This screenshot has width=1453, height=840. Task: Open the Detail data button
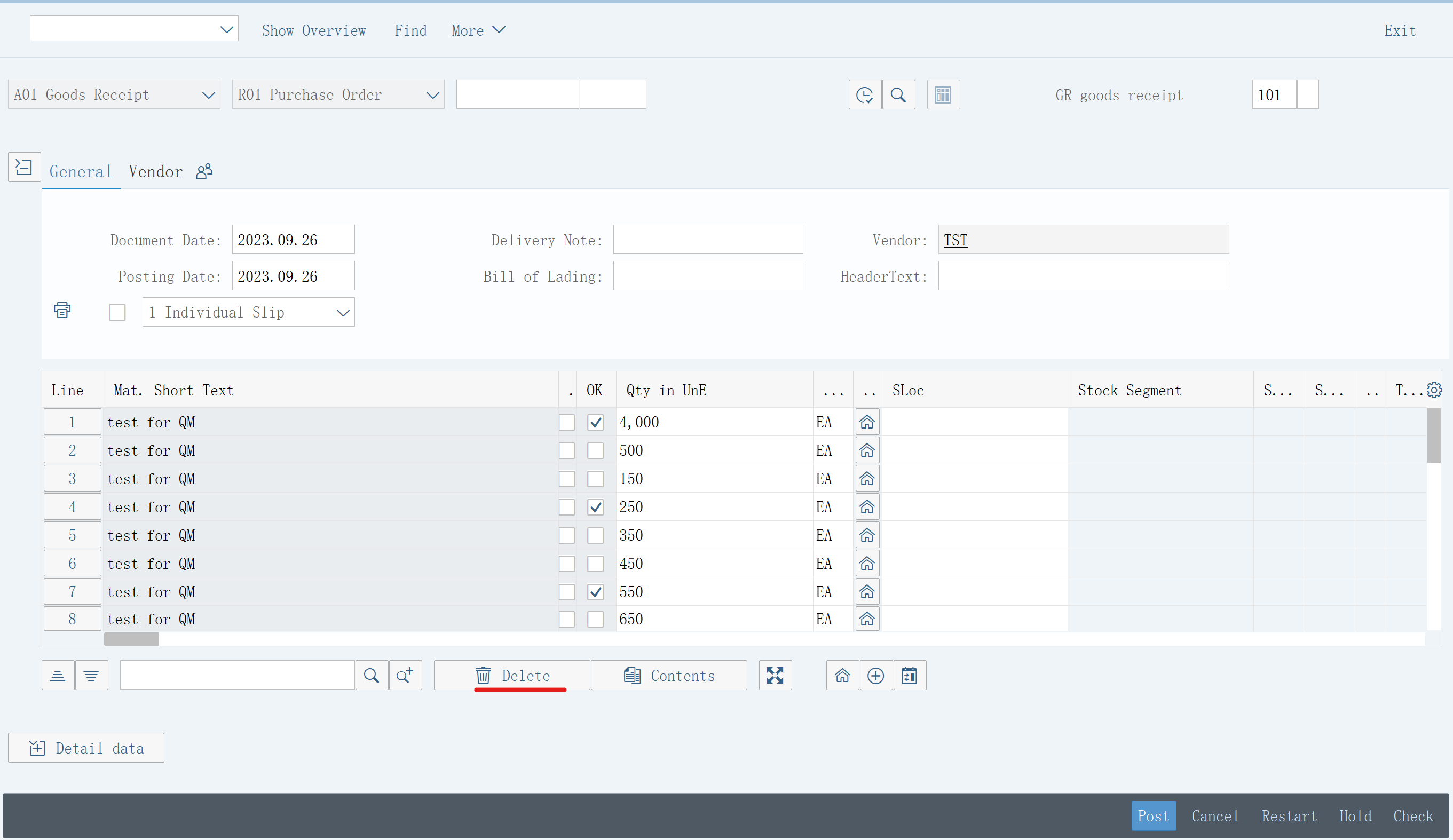[86, 748]
